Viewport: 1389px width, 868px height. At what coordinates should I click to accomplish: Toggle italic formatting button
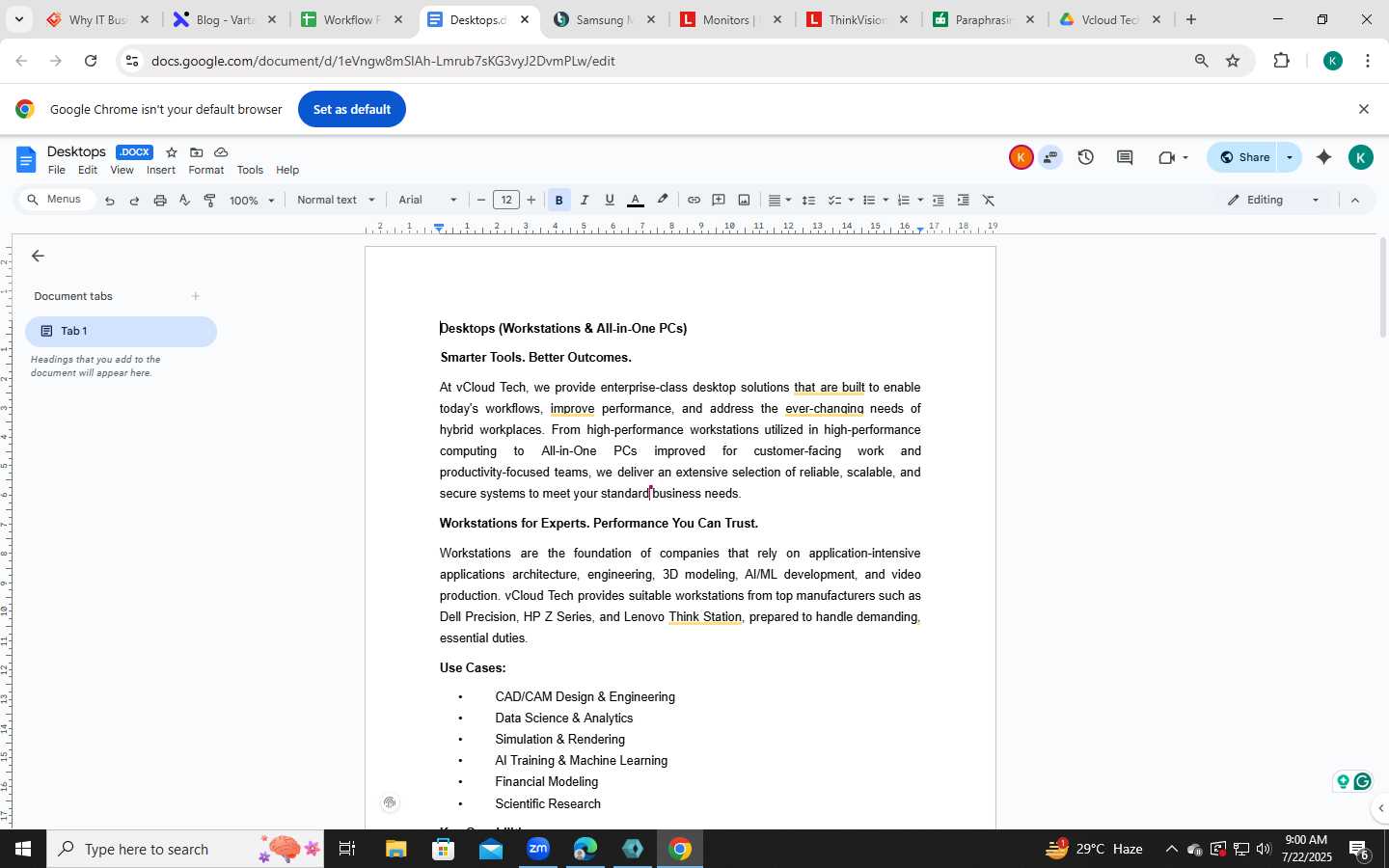click(585, 201)
